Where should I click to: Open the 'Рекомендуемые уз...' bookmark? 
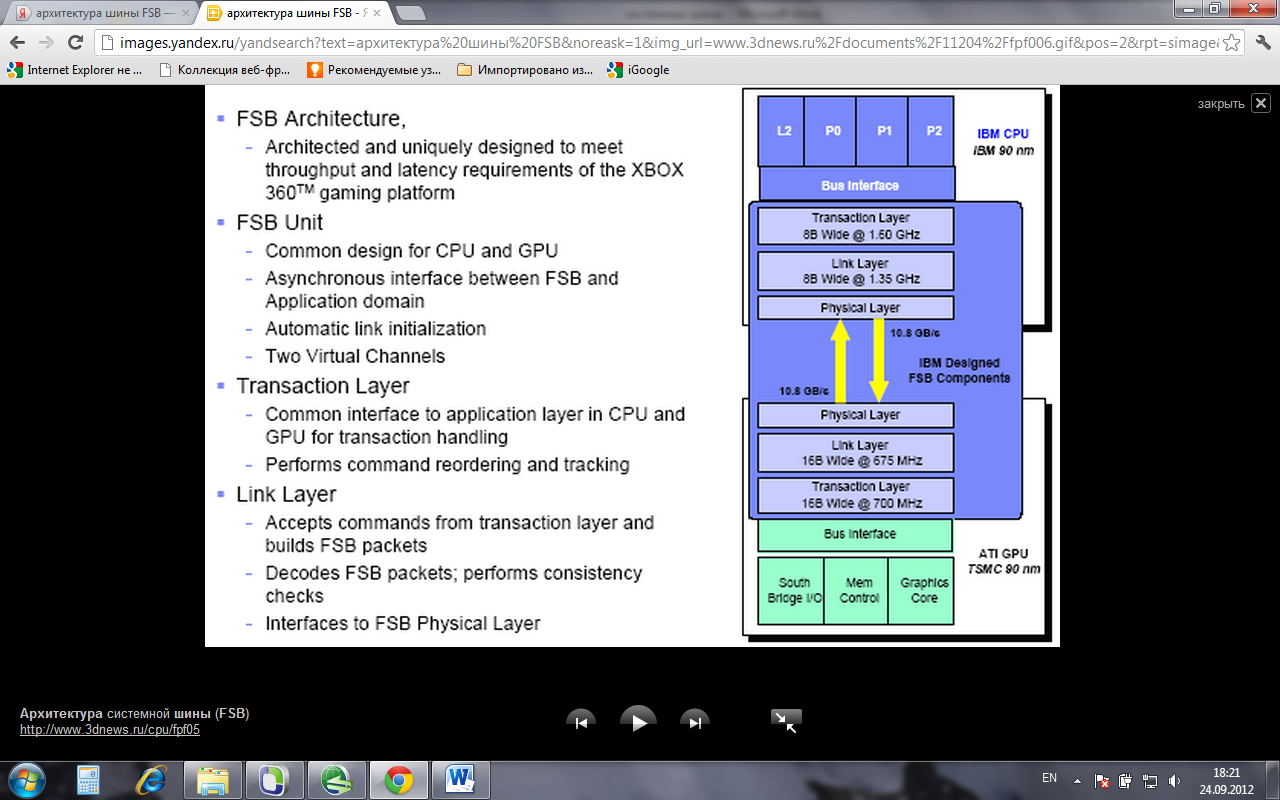point(374,70)
